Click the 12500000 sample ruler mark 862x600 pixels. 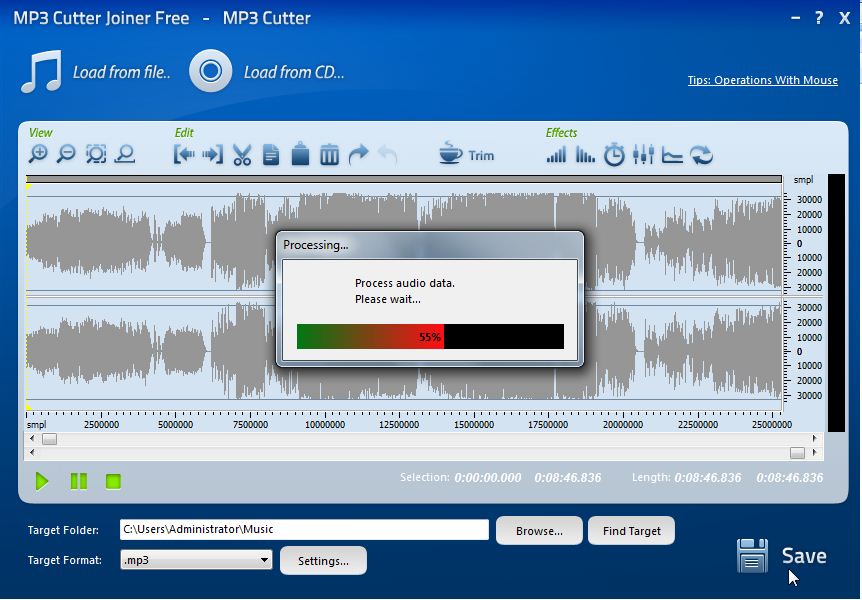point(399,425)
